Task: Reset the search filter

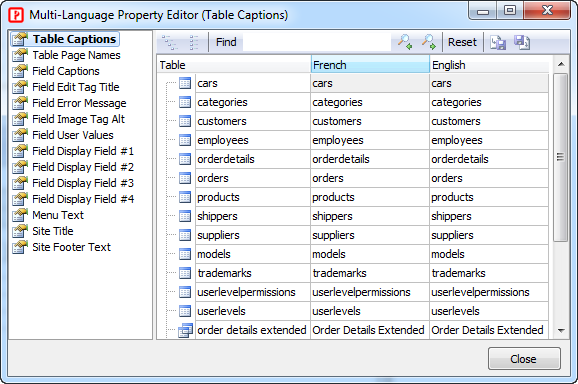Action: tap(462, 42)
